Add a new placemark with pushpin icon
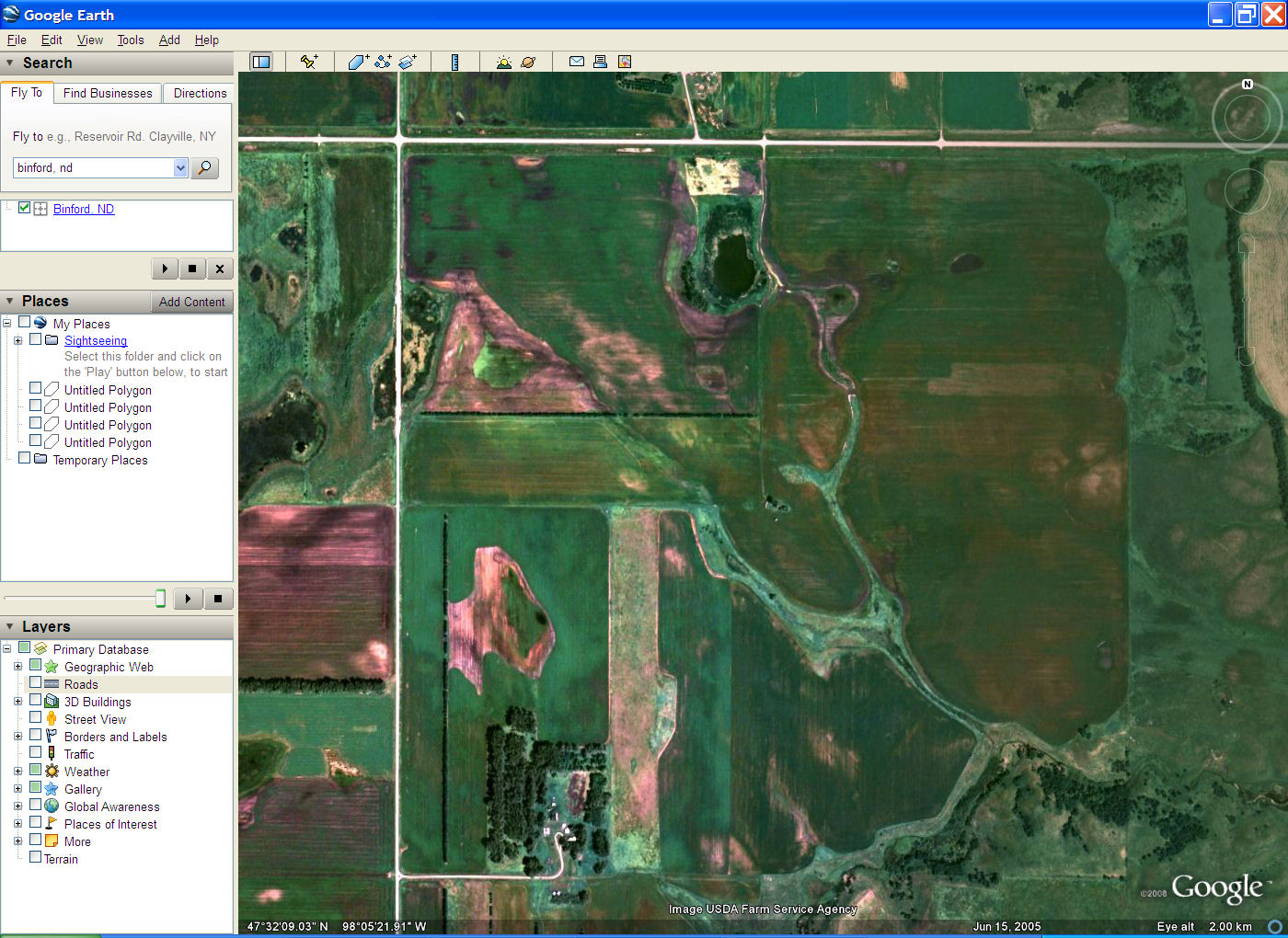The image size is (1288, 938). pyautogui.click(x=309, y=62)
